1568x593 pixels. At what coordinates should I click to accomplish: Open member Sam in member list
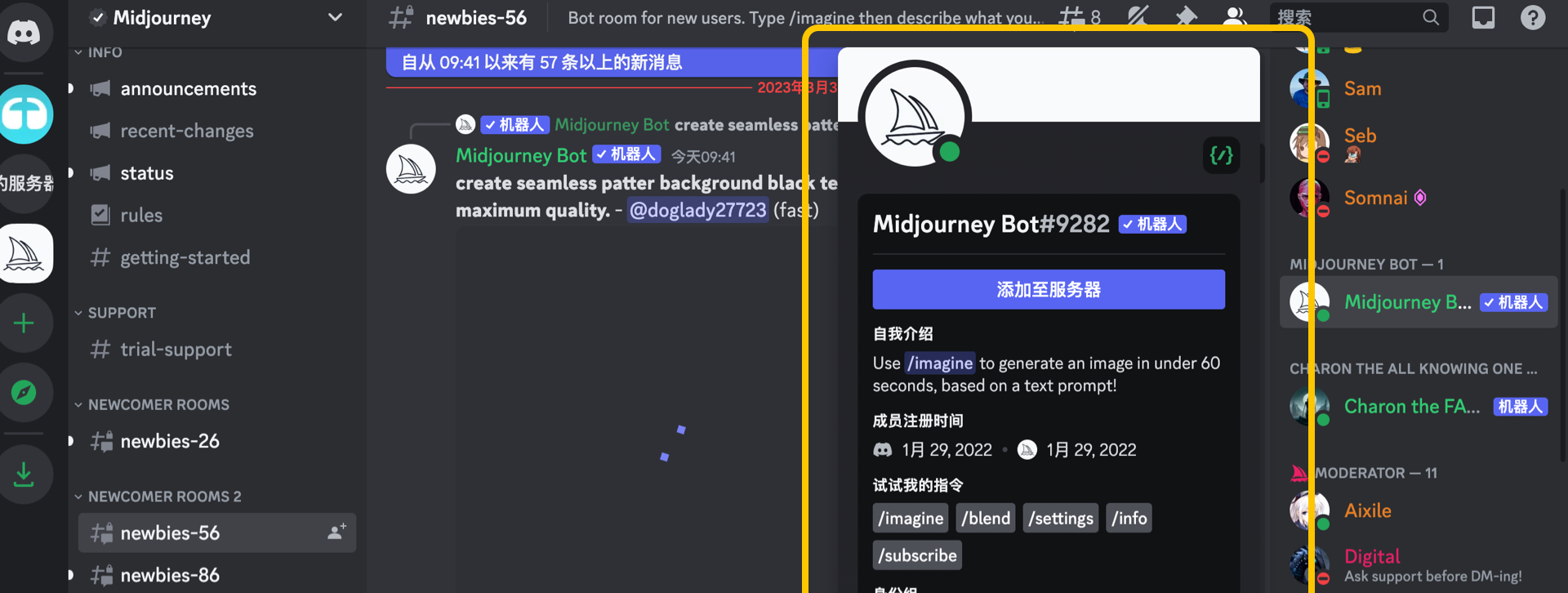tap(1419, 88)
